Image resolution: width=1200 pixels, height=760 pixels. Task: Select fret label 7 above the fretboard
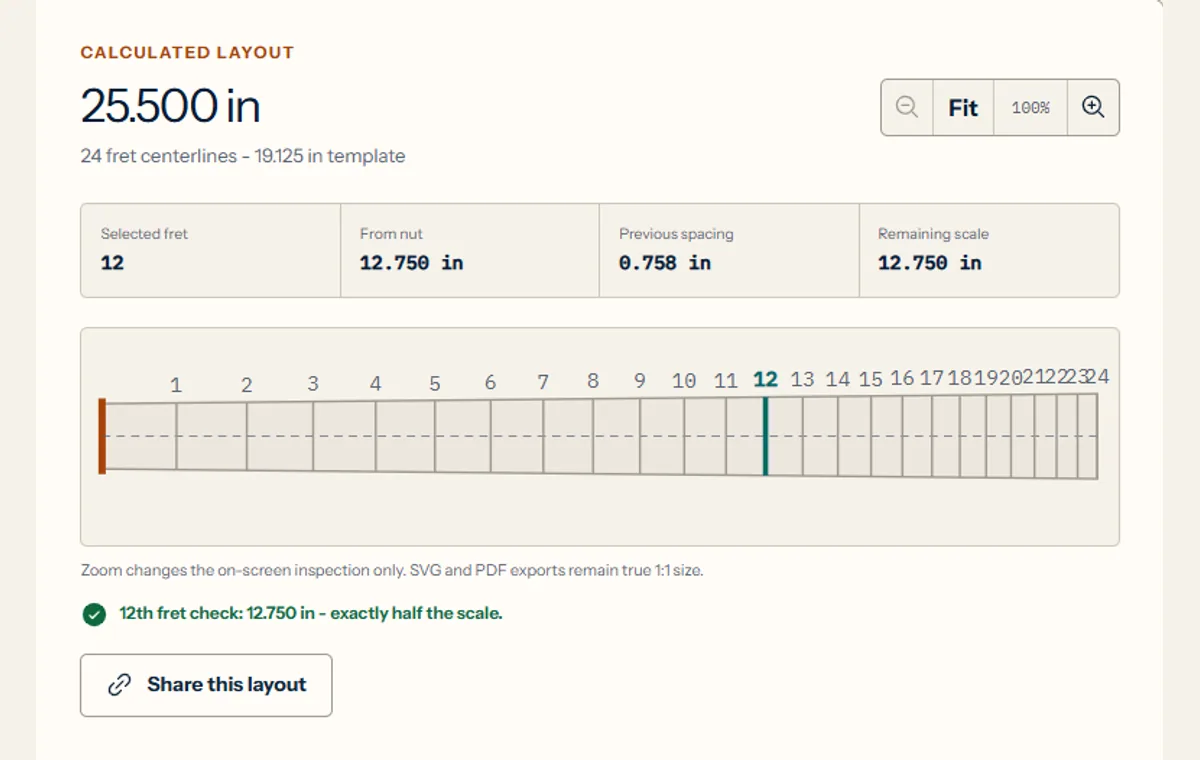tap(543, 382)
